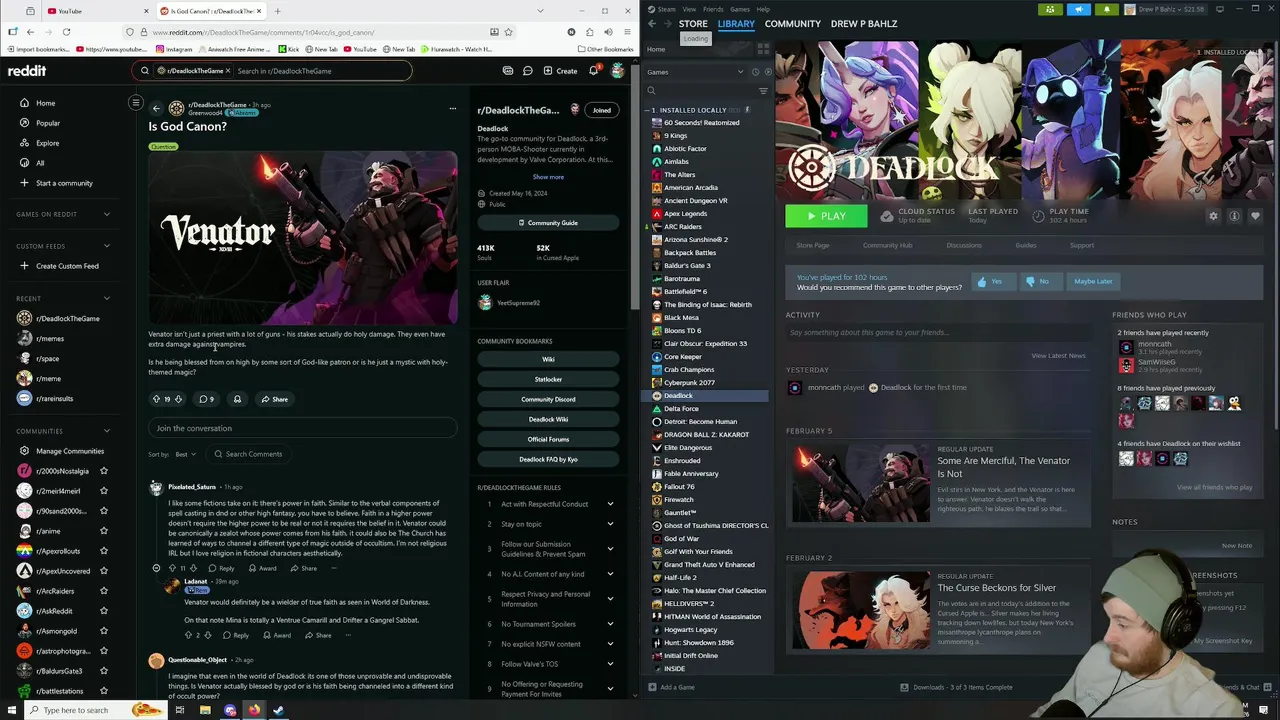Open Steam notifications bell
The width and height of the screenshot is (1280, 720).
coord(1106,9)
